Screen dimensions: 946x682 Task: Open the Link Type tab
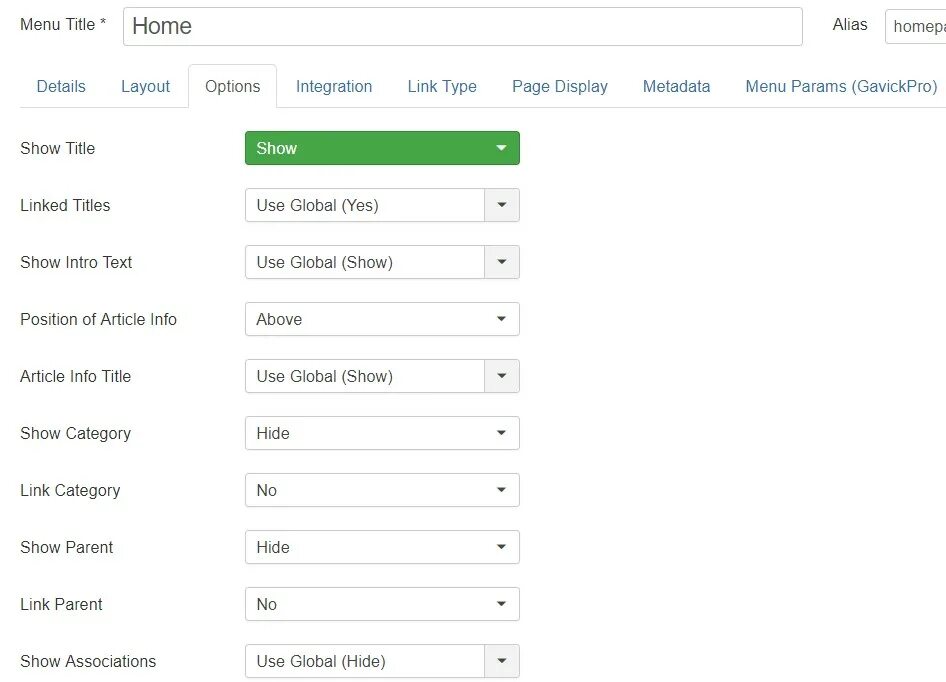click(x=442, y=86)
